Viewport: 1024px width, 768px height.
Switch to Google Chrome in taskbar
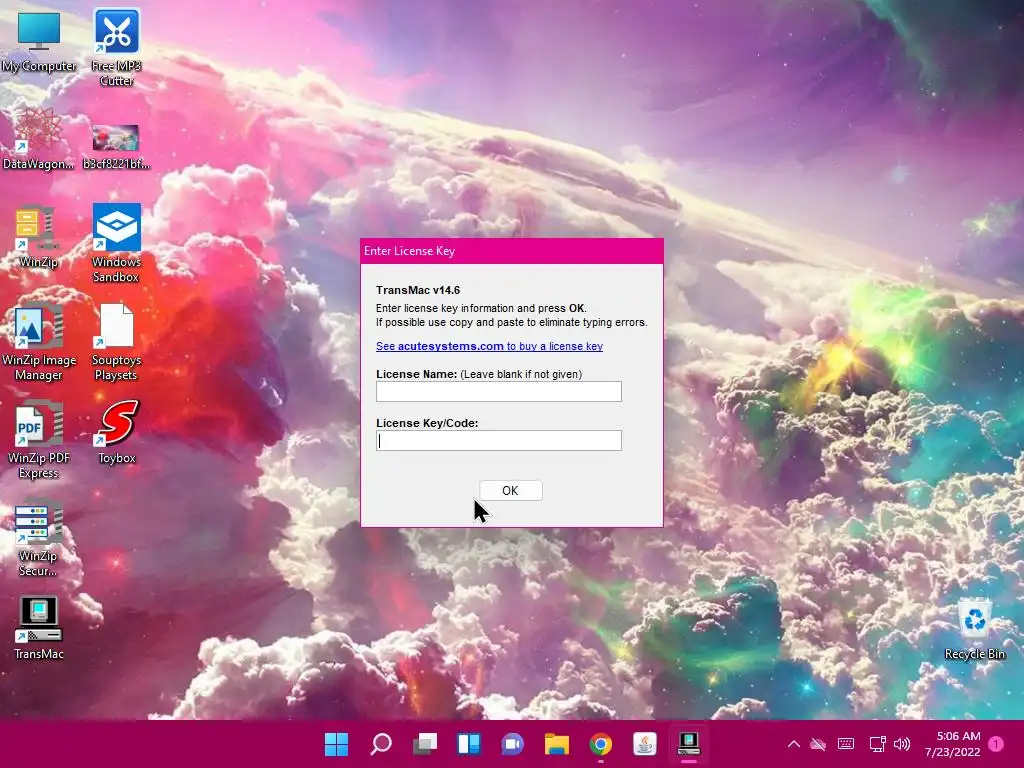tap(601, 744)
